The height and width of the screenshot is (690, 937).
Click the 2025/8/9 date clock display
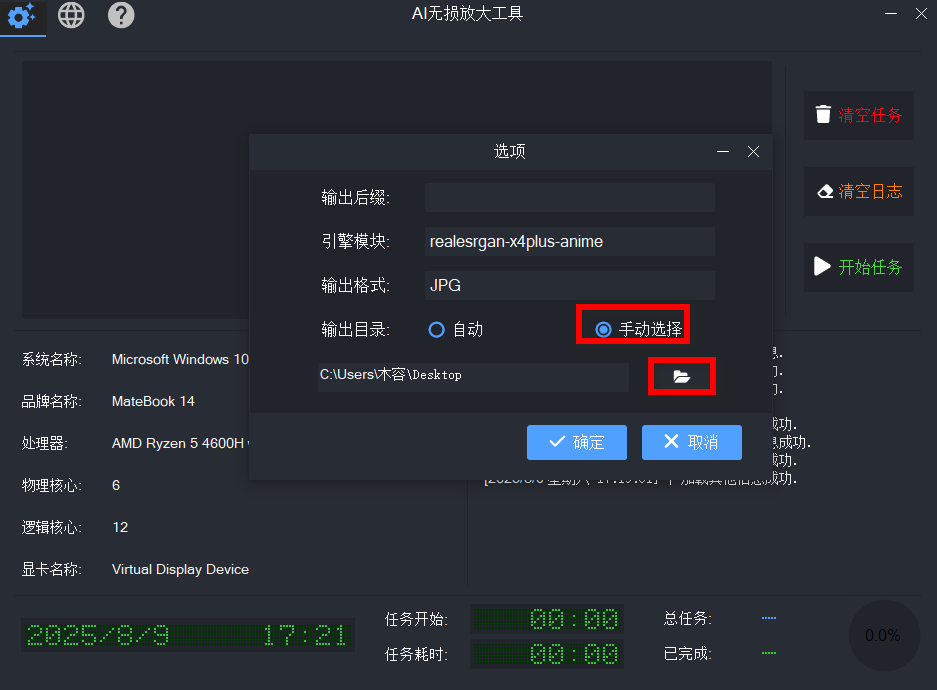click(x=188, y=635)
